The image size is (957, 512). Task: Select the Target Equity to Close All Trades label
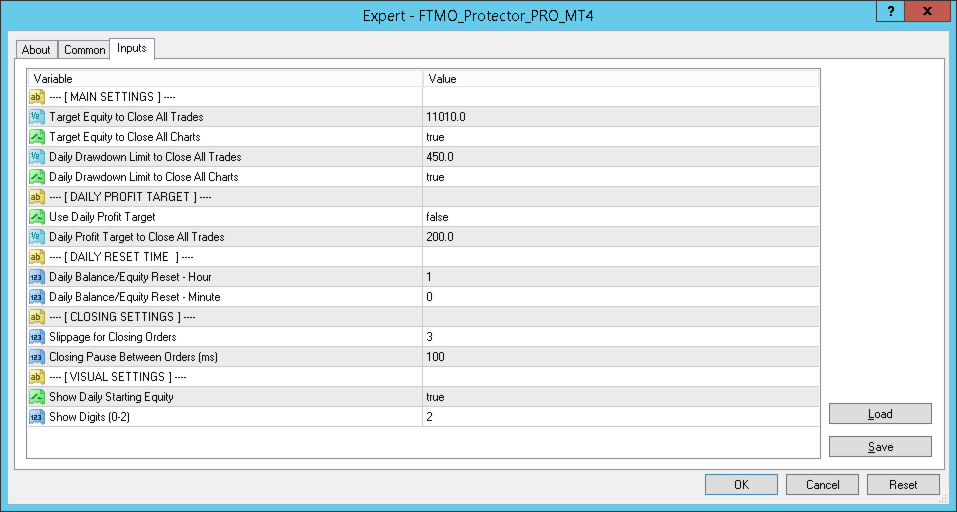pyautogui.click(x=126, y=117)
